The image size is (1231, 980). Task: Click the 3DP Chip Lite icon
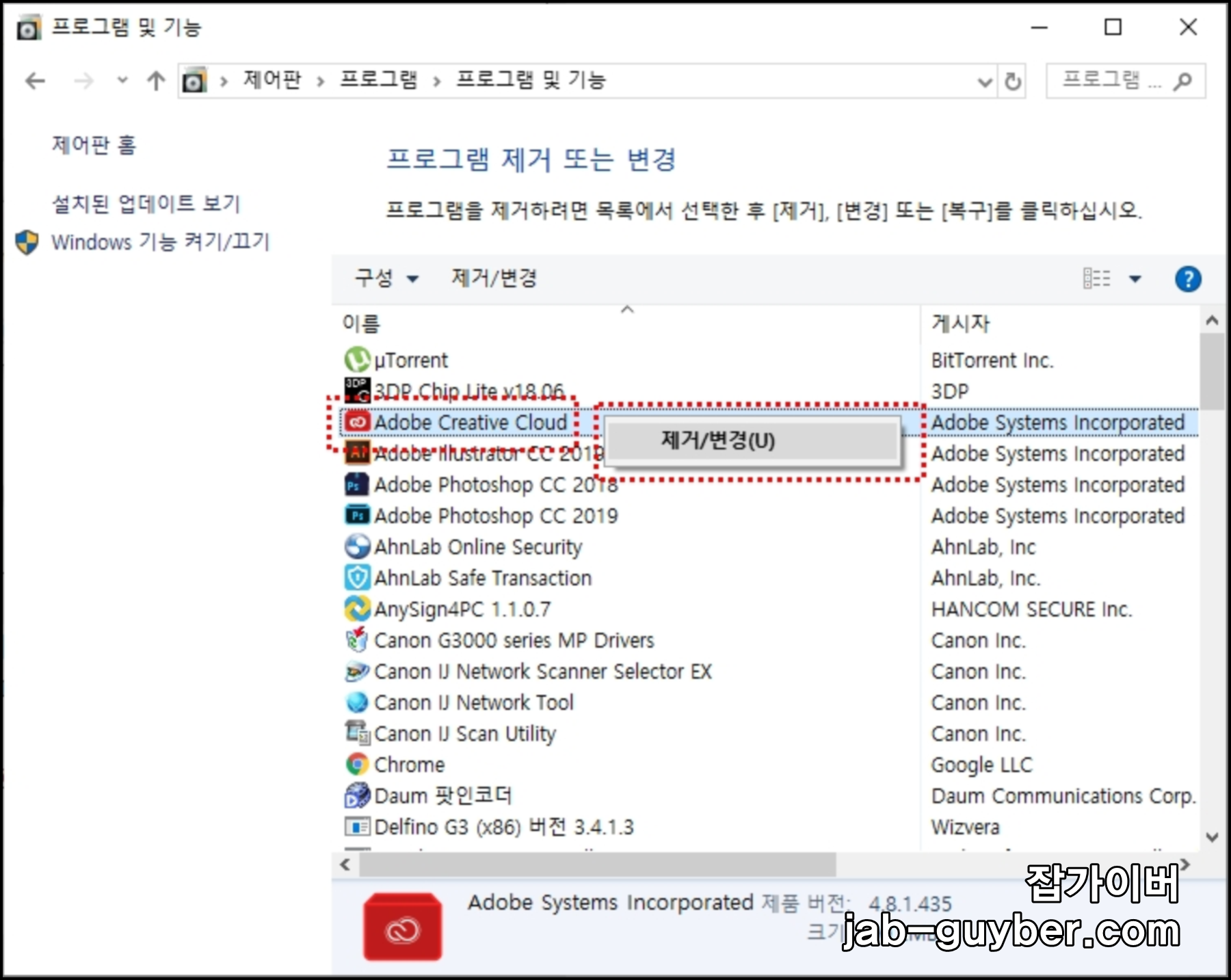(x=357, y=390)
